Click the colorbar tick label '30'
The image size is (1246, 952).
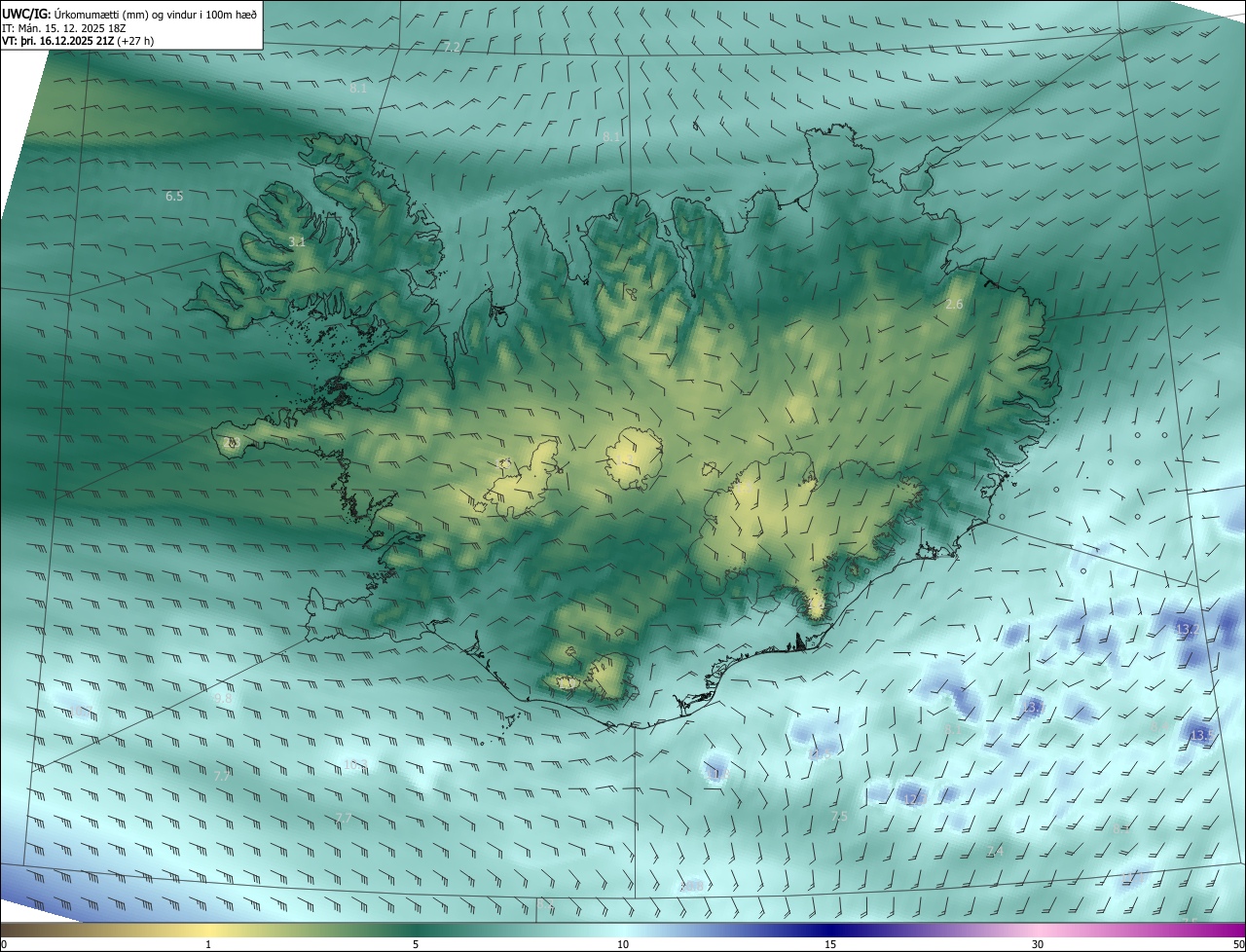(x=1038, y=944)
